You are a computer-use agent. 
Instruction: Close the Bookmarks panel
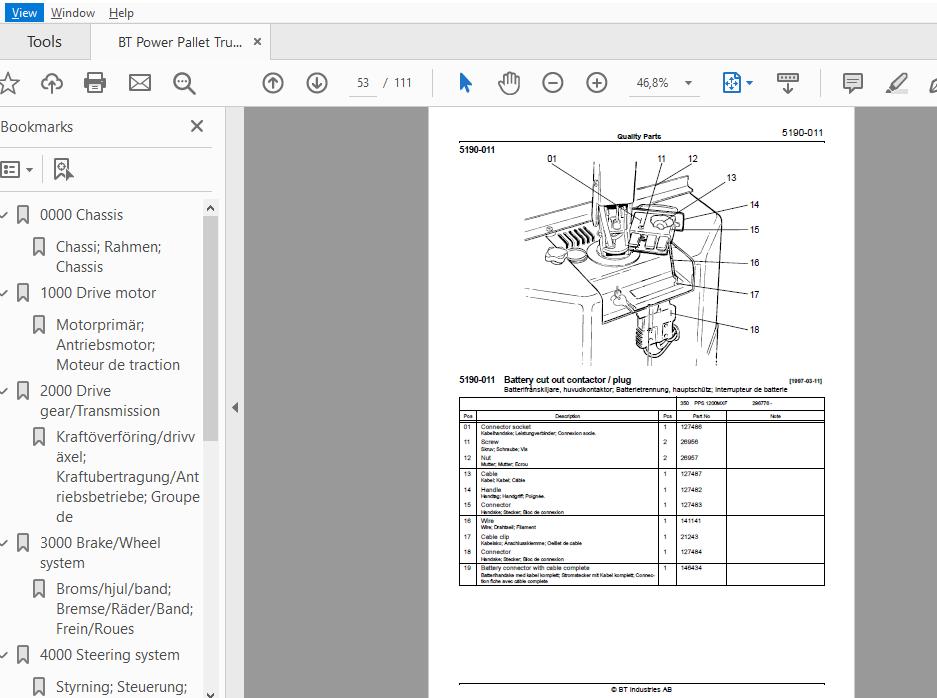pyautogui.click(x=197, y=126)
